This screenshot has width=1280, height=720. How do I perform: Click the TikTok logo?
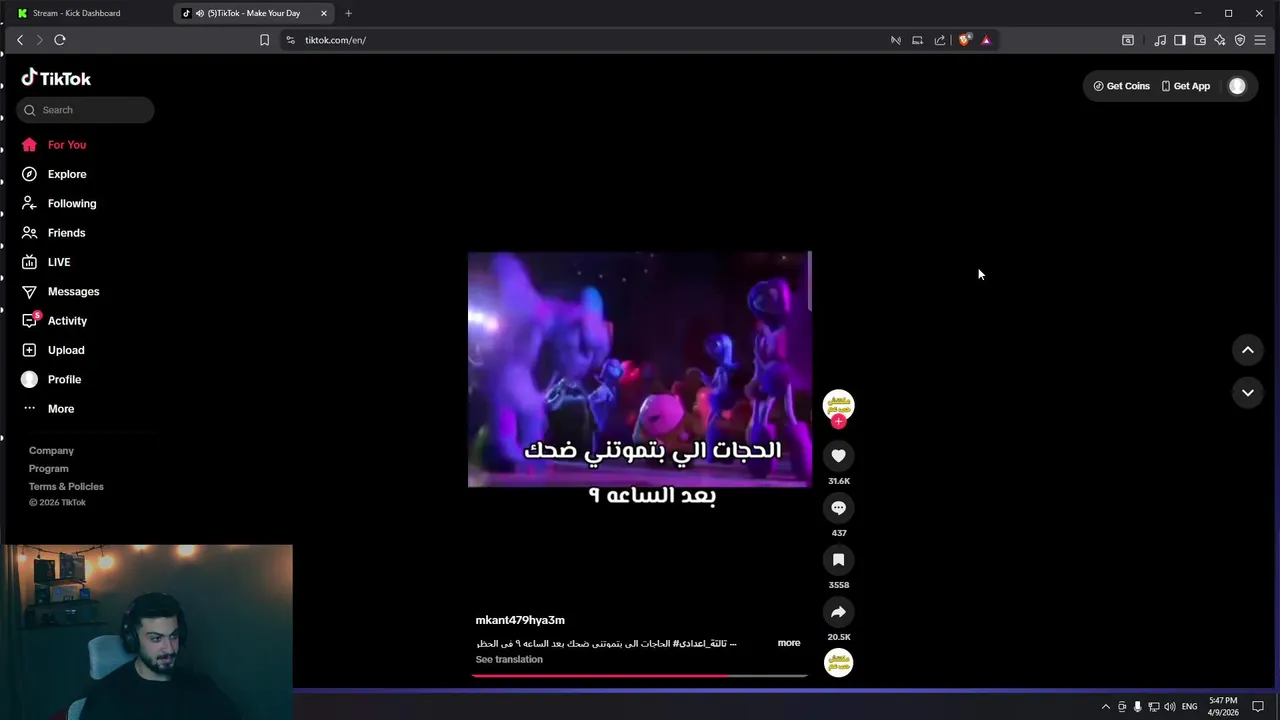[x=56, y=78]
